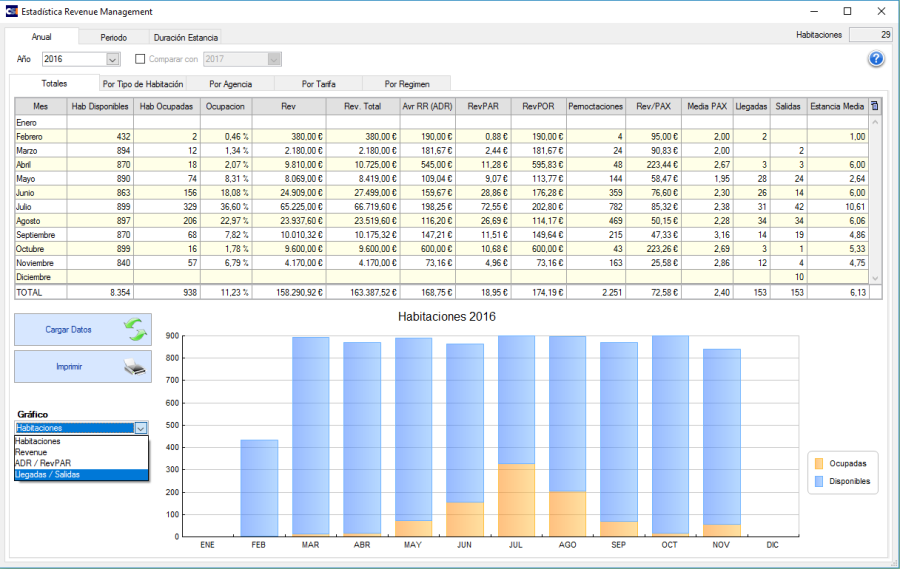Click the RevPAR column header
The width and height of the screenshot is (900, 569).
click(x=483, y=106)
